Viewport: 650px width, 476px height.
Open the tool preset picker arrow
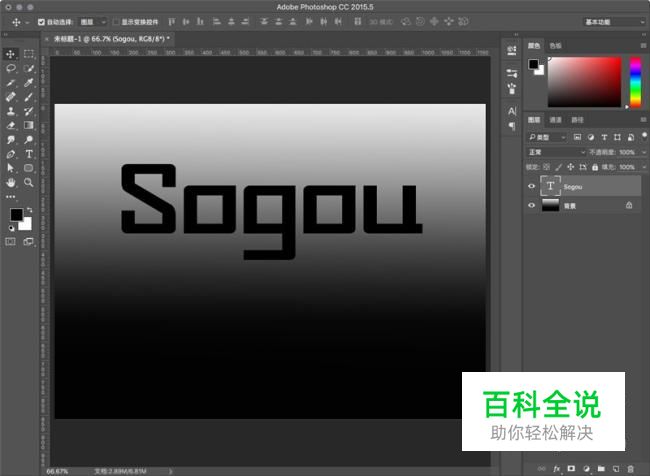coord(27,22)
